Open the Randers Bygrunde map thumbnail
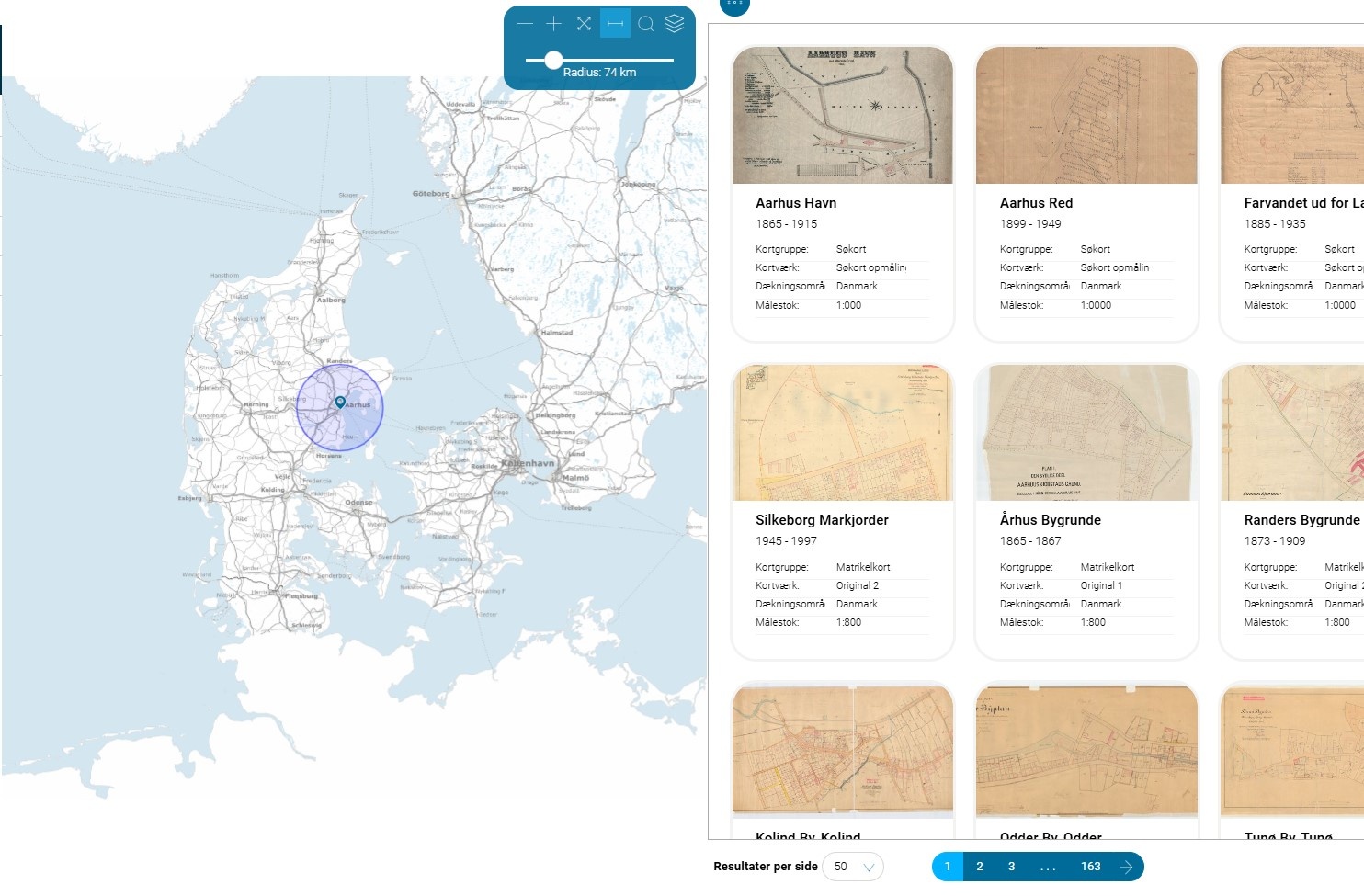1364x896 pixels. (1292, 433)
